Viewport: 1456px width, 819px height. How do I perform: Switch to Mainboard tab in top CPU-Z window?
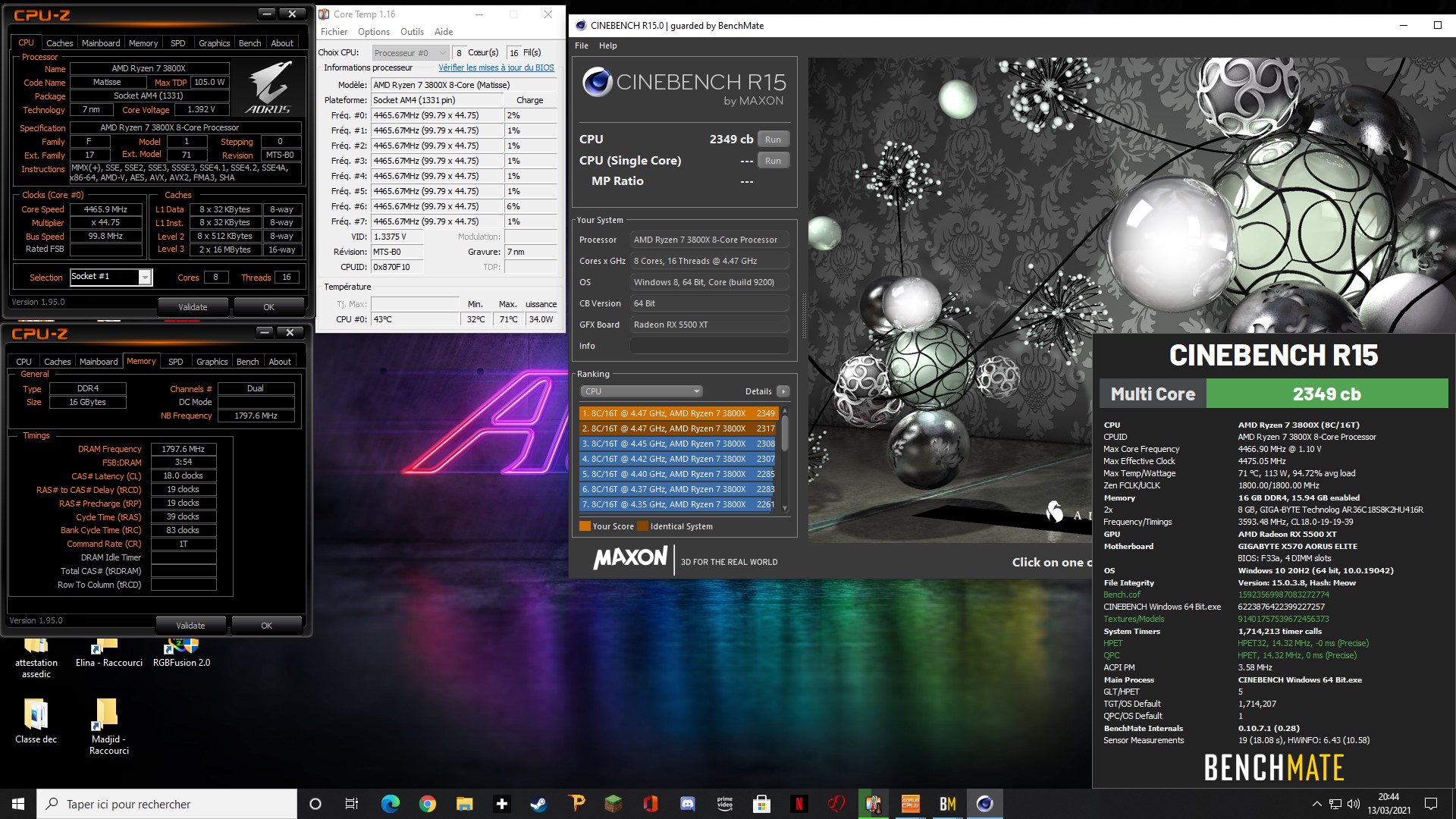coord(101,43)
